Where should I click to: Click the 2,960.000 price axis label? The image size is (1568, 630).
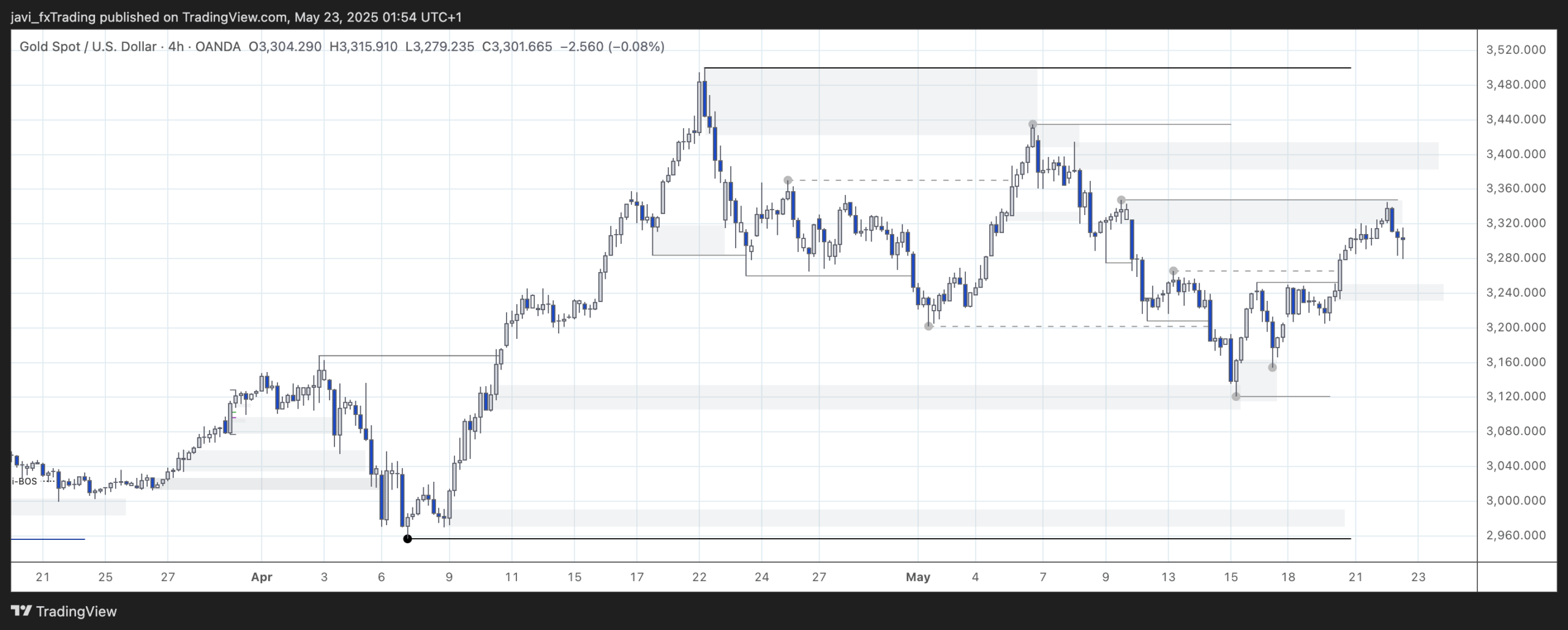point(1516,535)
